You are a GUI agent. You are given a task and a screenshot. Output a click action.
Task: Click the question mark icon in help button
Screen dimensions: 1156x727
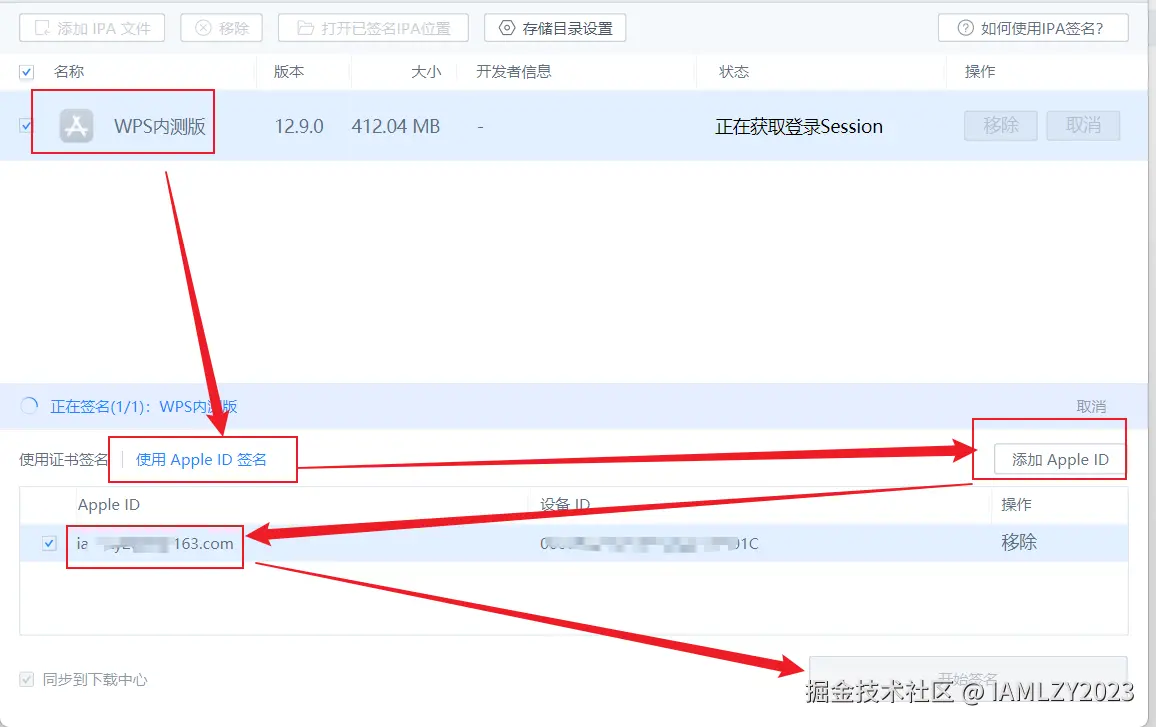pos(965,28)
